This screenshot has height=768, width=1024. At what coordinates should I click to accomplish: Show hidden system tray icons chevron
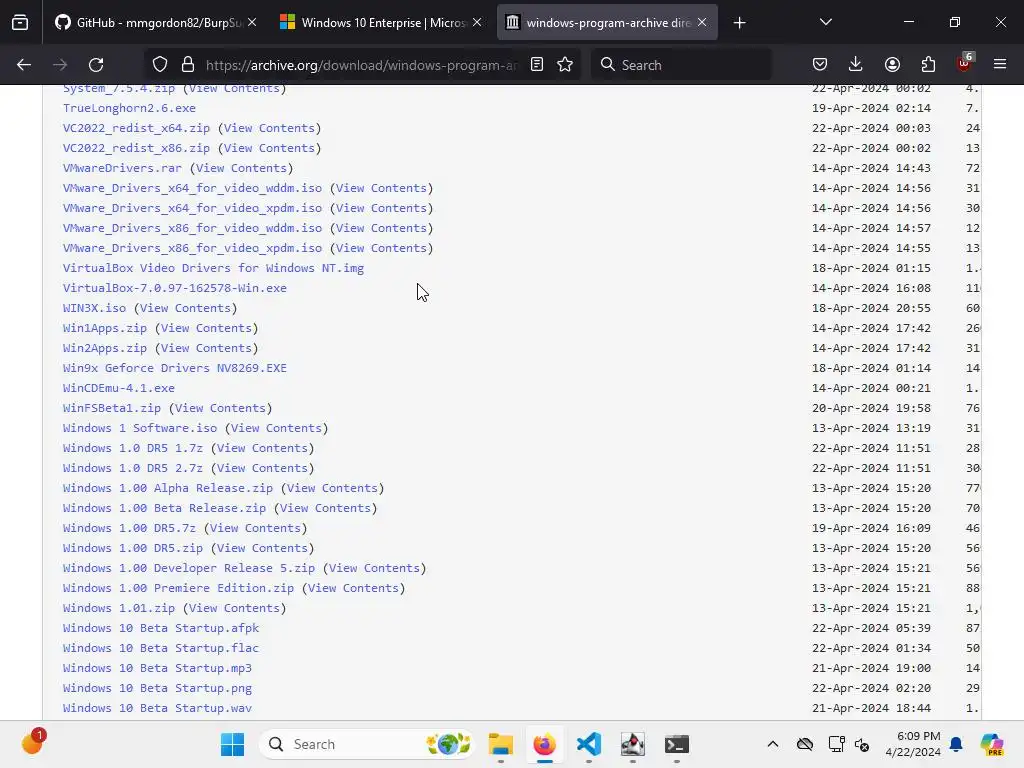[x=773, y=744]
